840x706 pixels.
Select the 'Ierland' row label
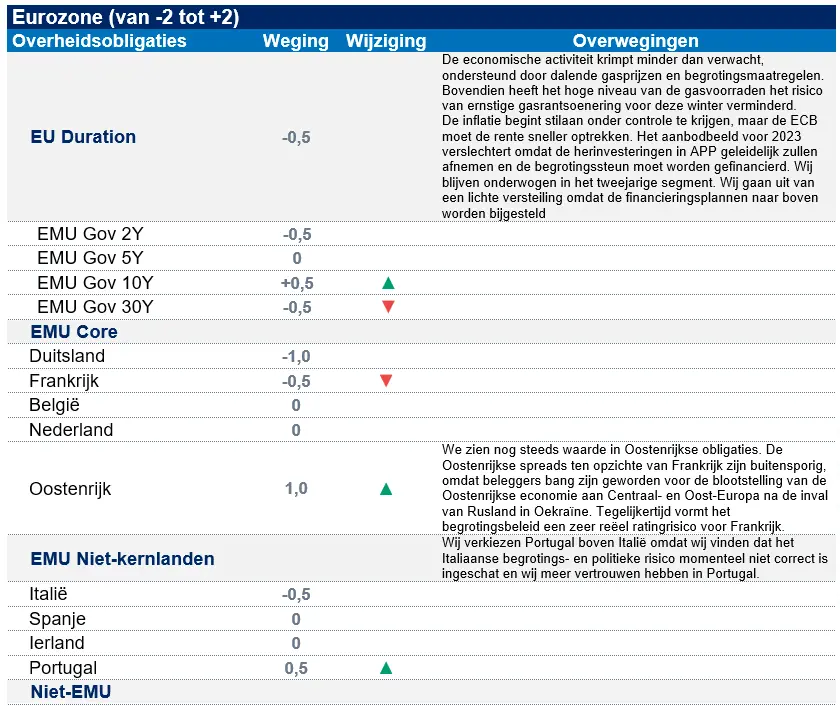point(57,643)
